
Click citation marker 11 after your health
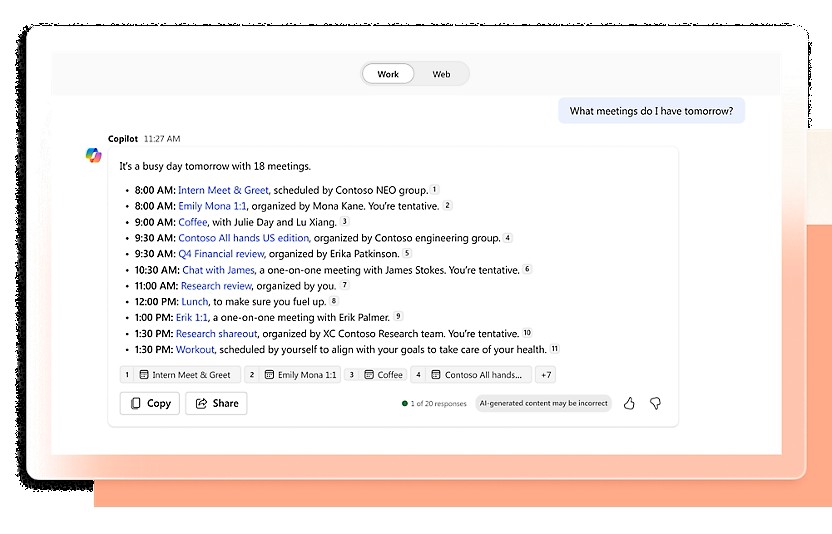point(554,348)
